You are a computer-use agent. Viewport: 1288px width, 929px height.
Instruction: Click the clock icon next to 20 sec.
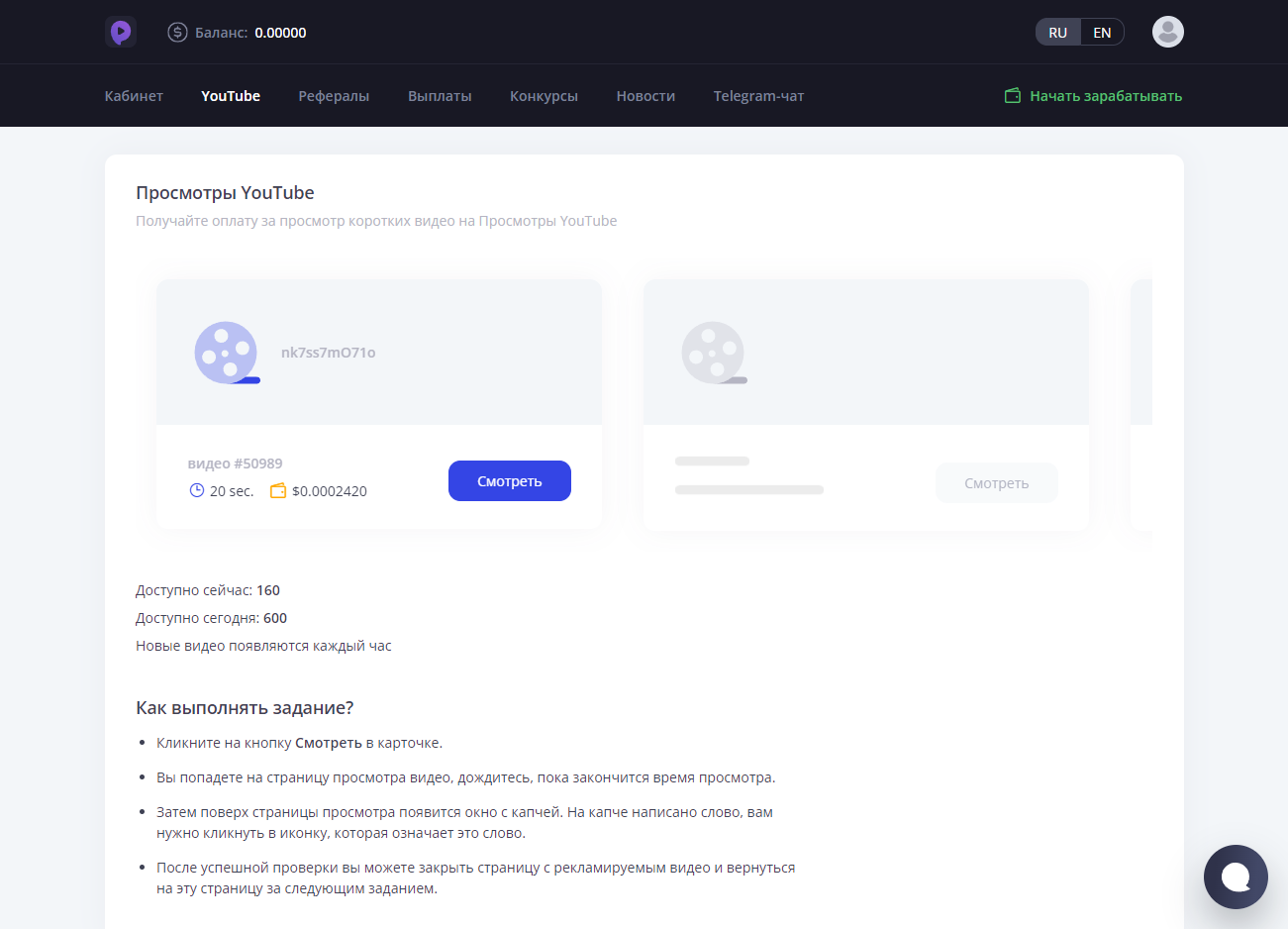pos(197,490)
